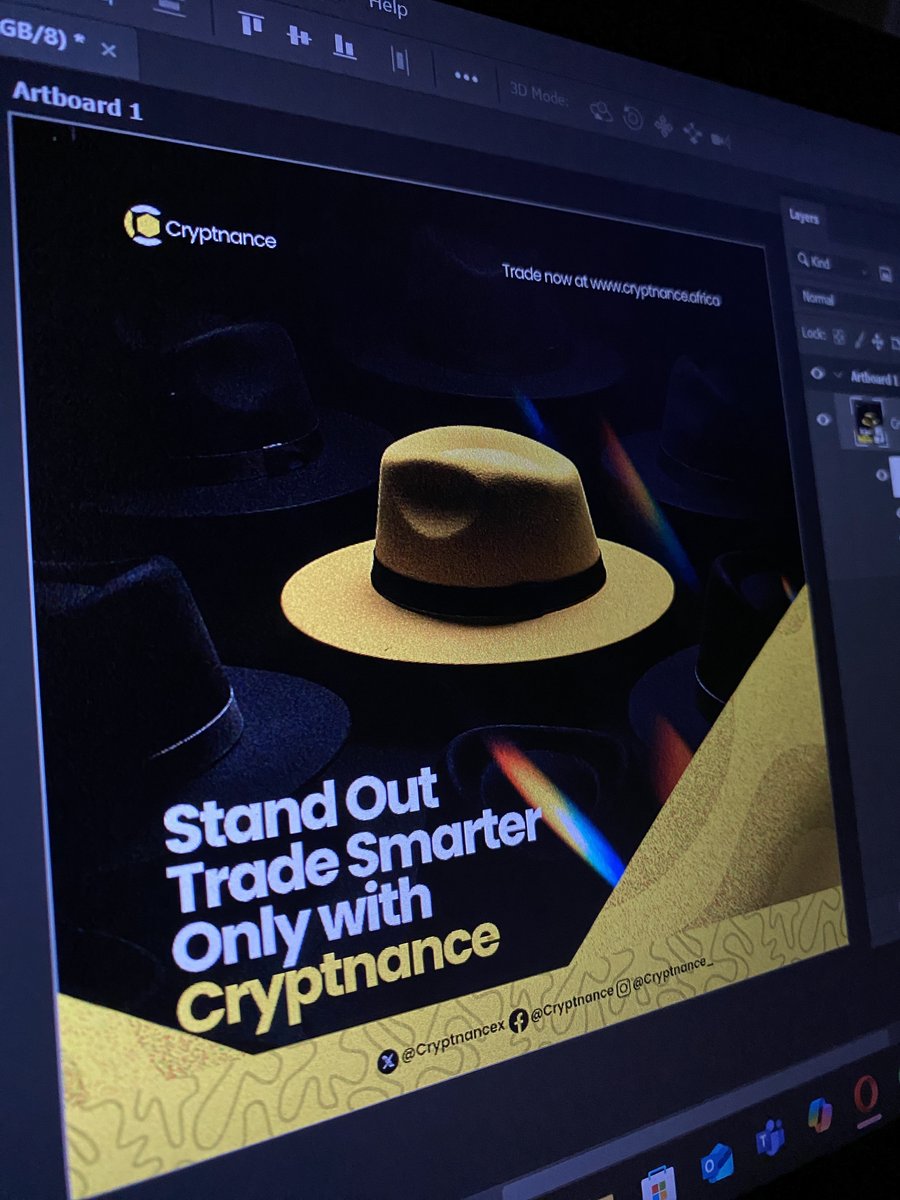Viewport: 900px width, 1200px height.
Task: Toggle visibility of the white thumbnail layer
Action: (x=882, y=476)
